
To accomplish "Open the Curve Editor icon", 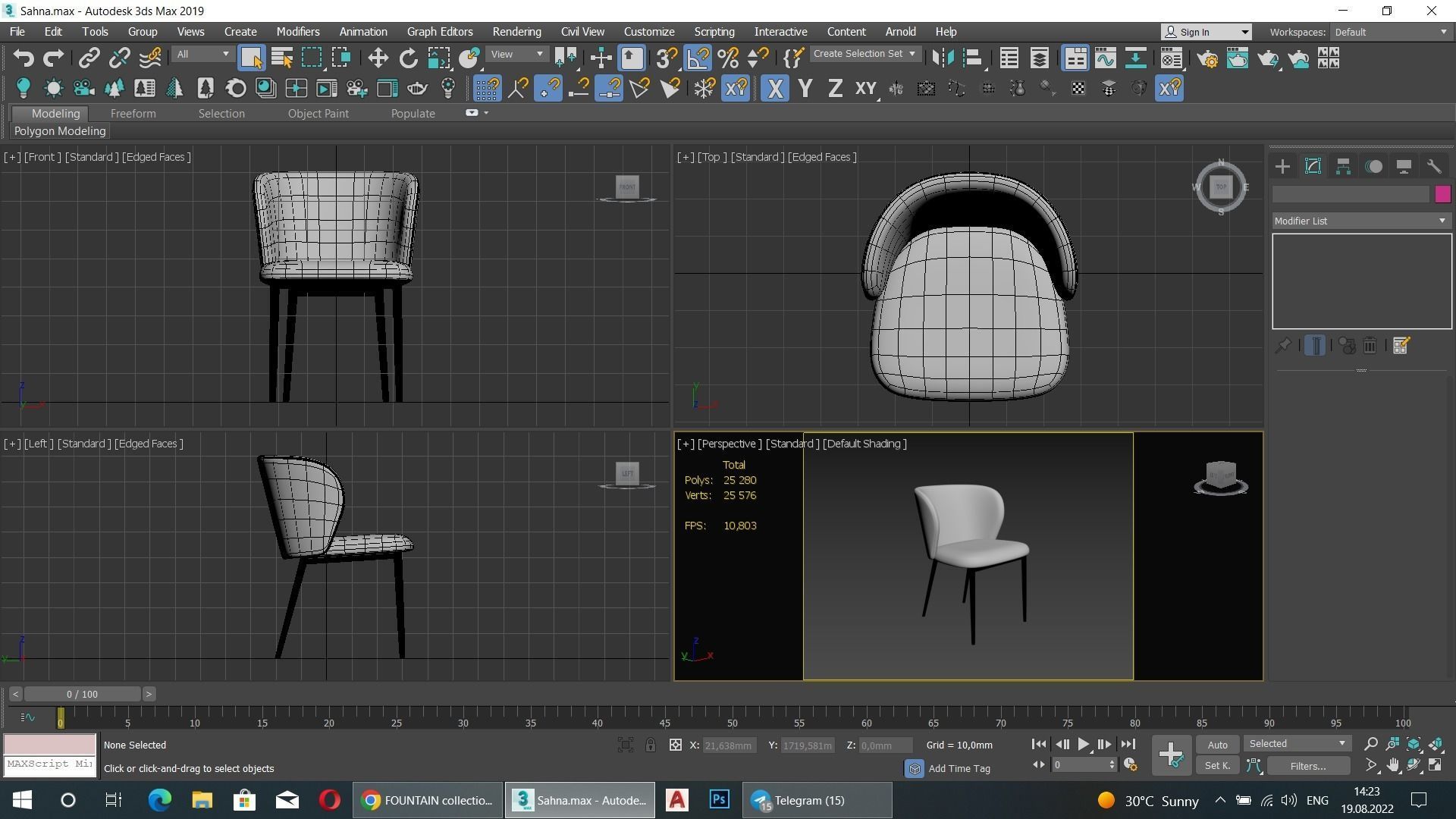I will click(x=1106, y=58).
